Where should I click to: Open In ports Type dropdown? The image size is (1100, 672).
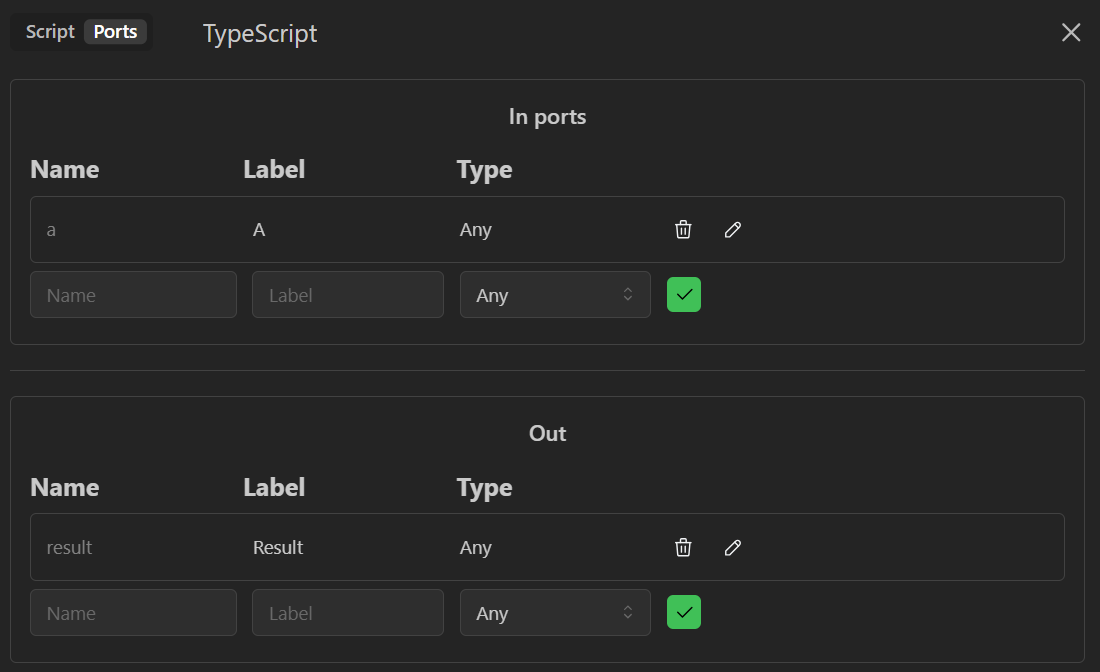[x=555, y=295]
